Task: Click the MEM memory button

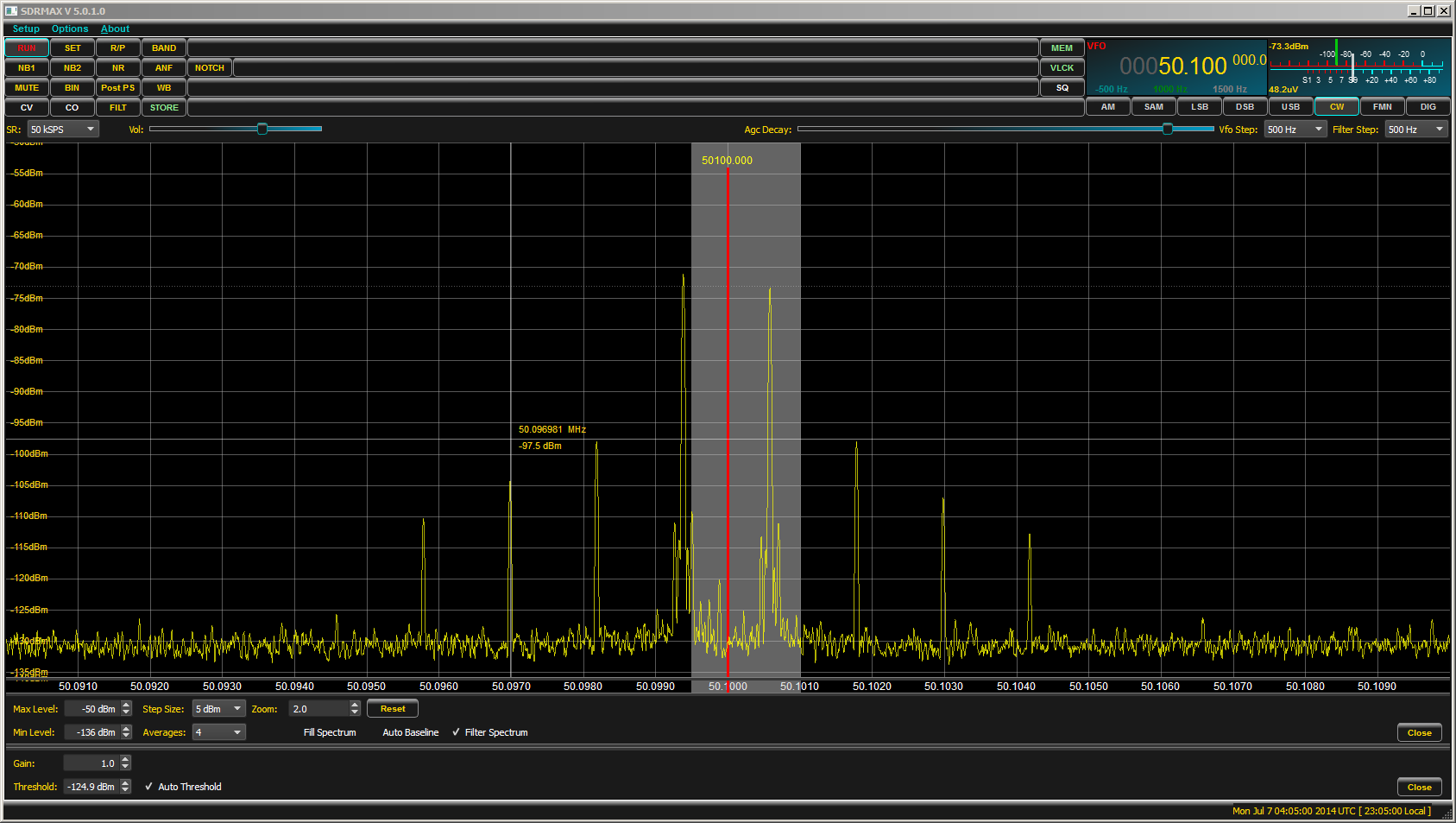Action: pos(1062,48)
